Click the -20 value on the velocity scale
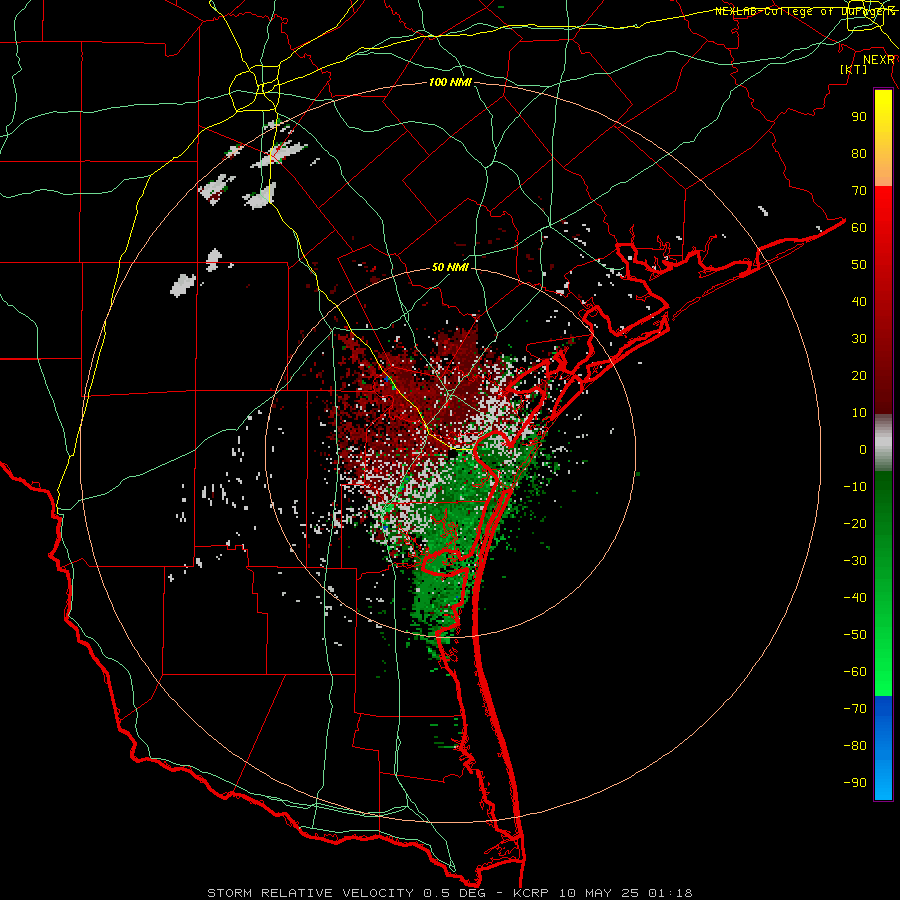Viewport: 900px width, 900px height. (x=855, y=524)
